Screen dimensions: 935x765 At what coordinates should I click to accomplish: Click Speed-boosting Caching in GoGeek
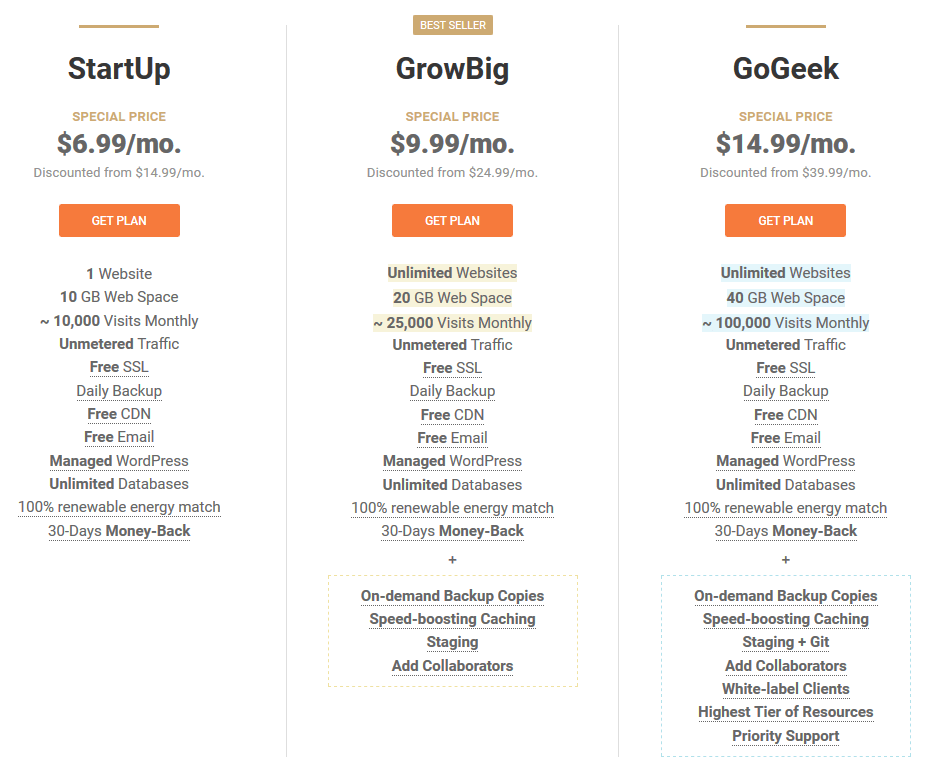(785, 620)
